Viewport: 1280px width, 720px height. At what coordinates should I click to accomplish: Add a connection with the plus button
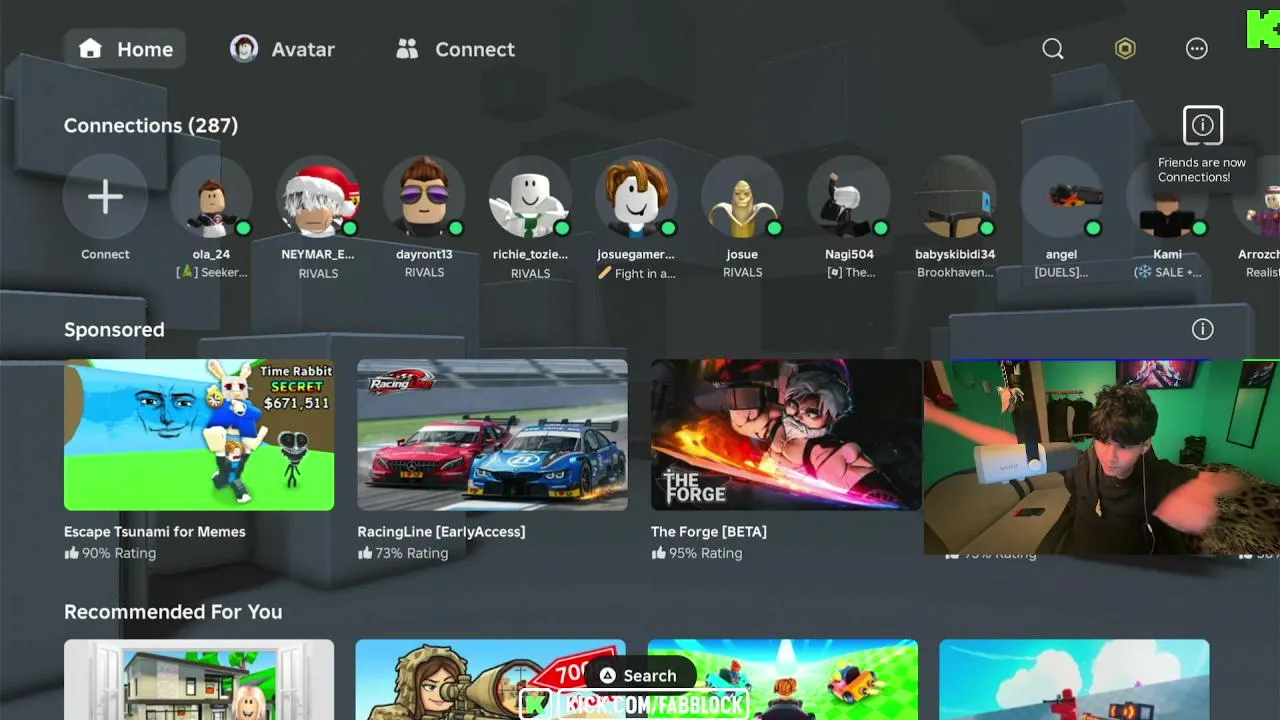(105, 197)
